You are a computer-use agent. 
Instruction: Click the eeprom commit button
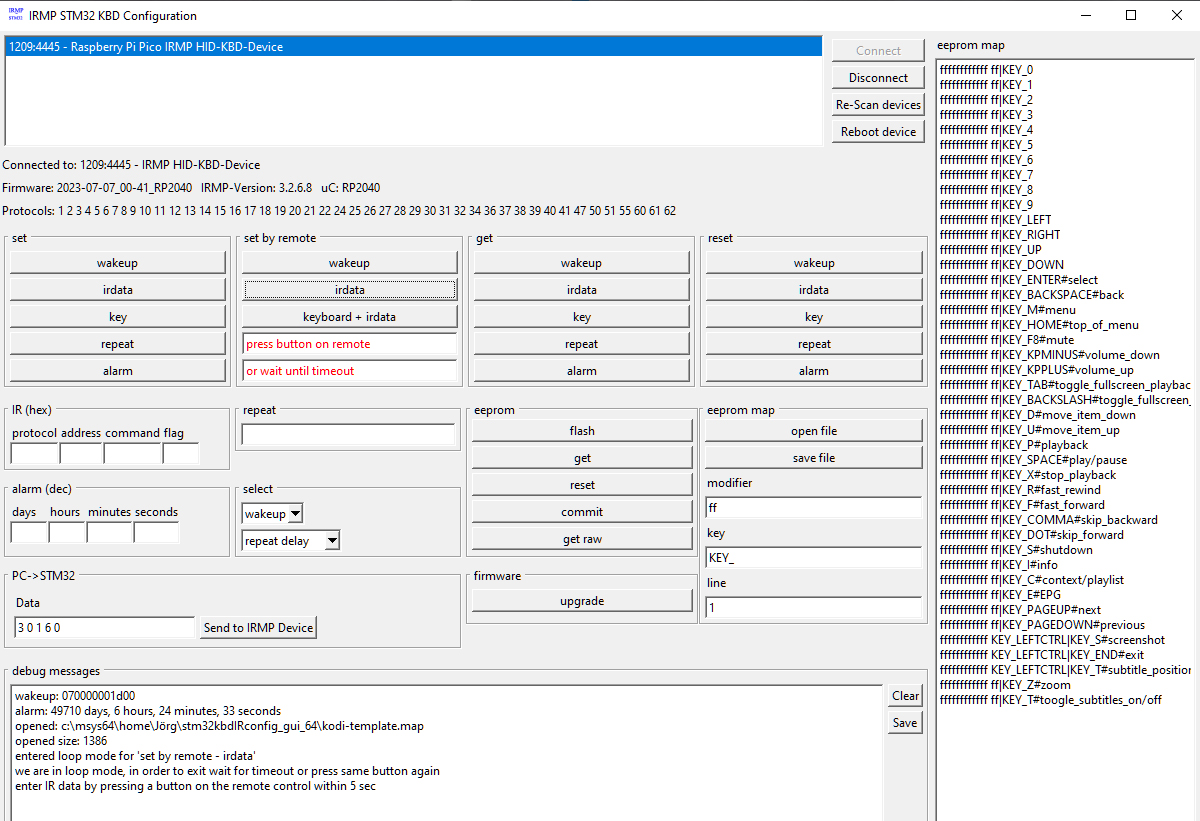coord(582,511)
